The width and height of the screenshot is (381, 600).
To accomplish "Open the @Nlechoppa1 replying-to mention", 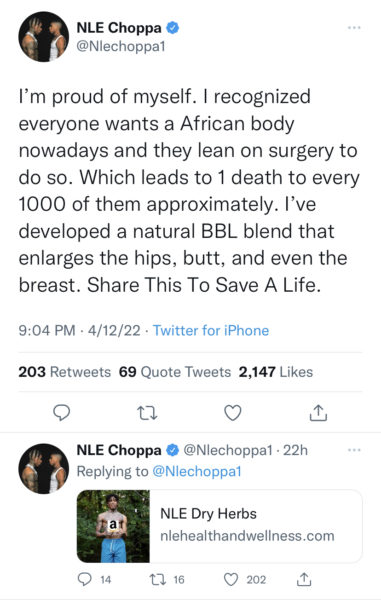I will [197, 471].
